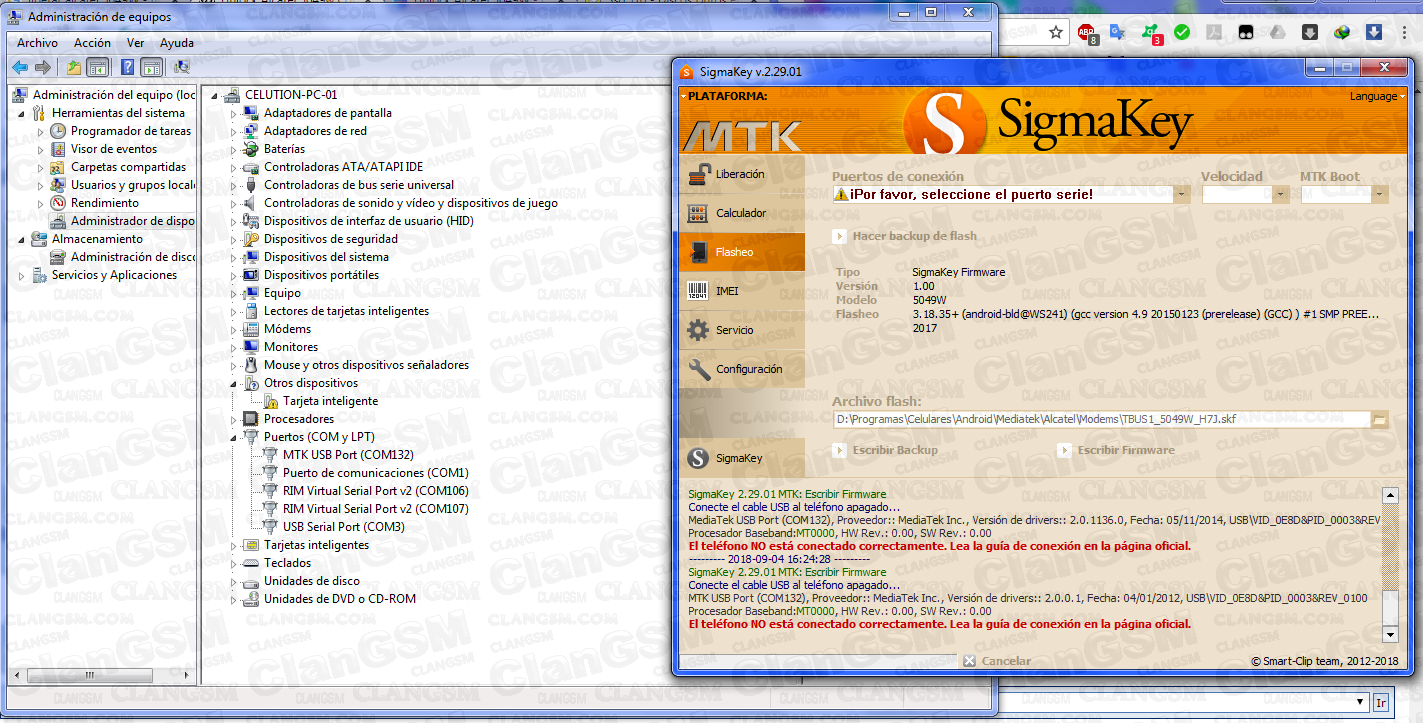1423x723 pixels.
Task: Collapse the Otros dispositivos node
Action: (234, 383)
